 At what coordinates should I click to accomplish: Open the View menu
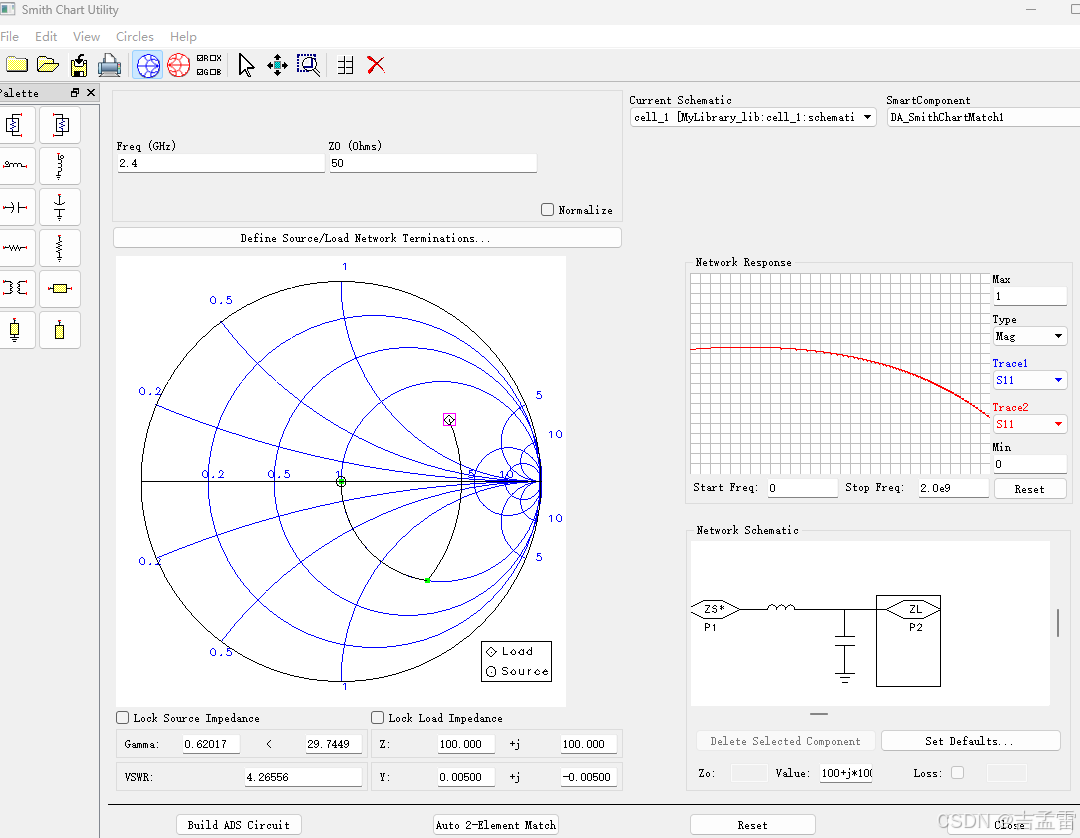click(x=86, y=36)
